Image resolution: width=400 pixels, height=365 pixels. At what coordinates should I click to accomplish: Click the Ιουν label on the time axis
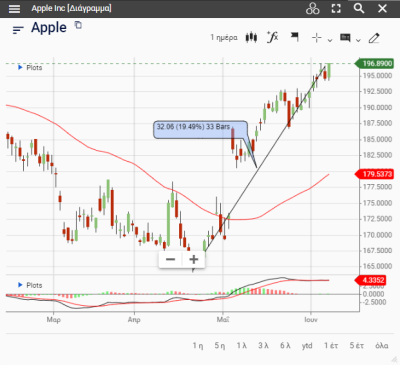pos(311,320)
